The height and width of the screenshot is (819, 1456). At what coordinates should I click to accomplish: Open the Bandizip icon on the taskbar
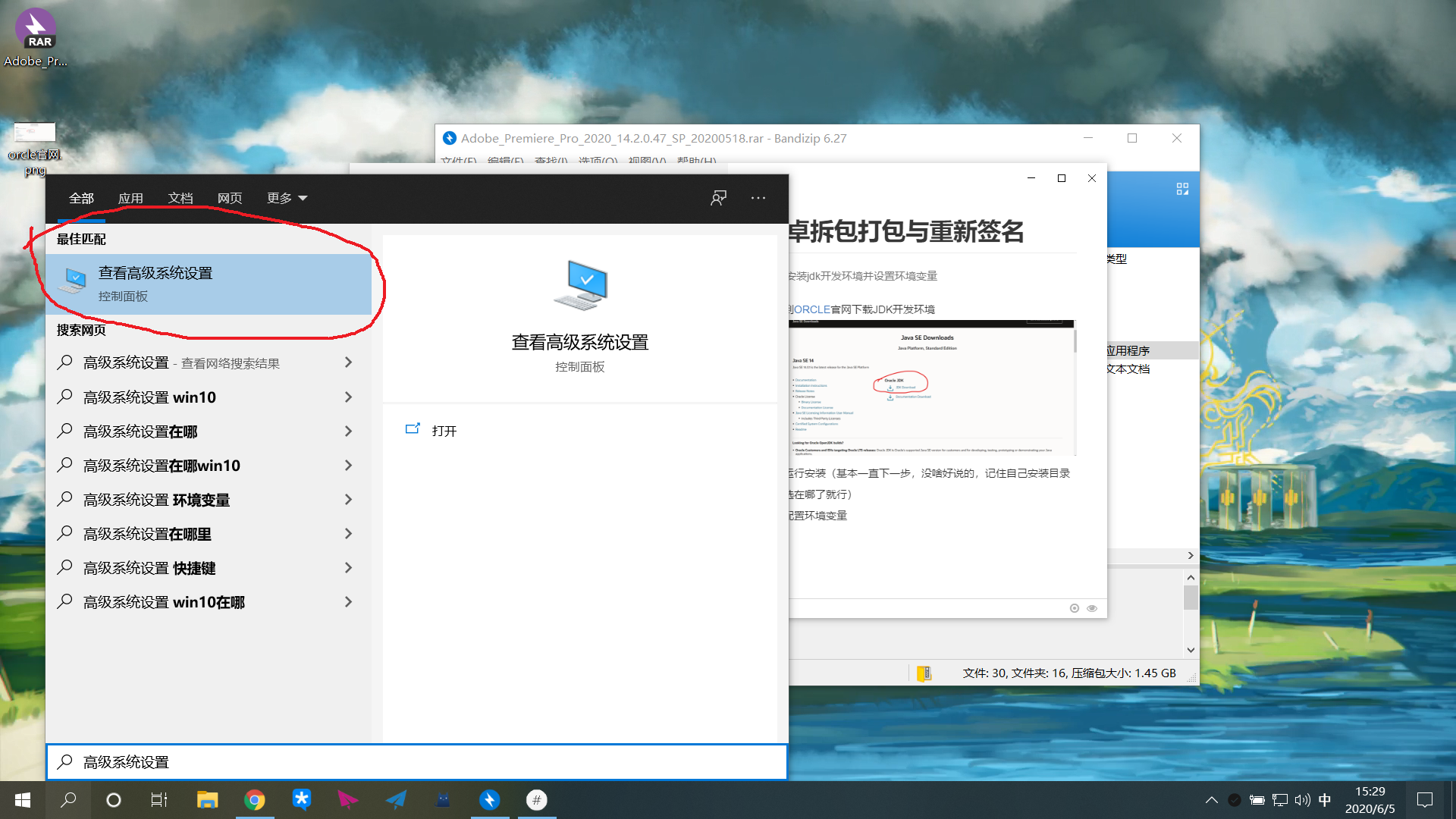click(x=490, y=800)
